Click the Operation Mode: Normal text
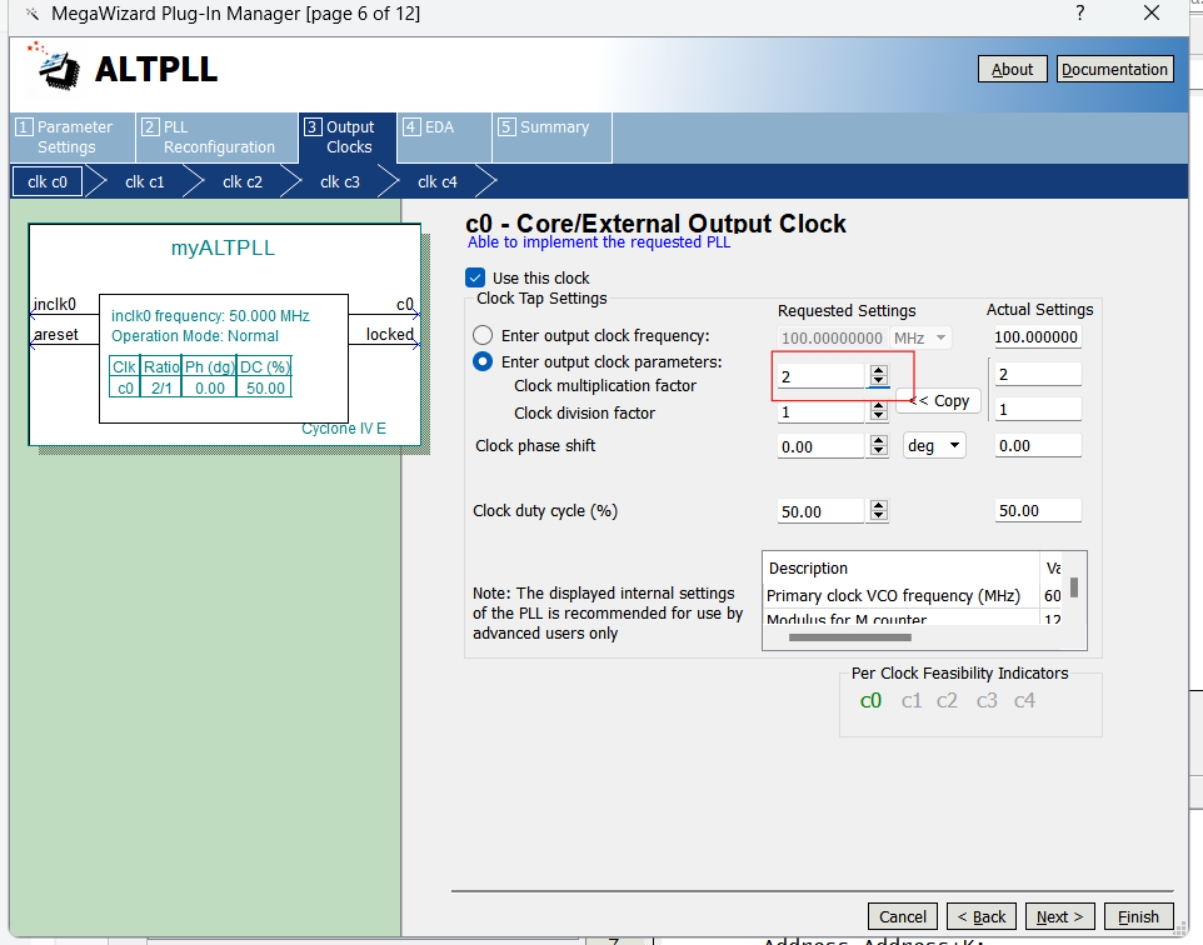 pyautogui.click(x=195, y=336)
